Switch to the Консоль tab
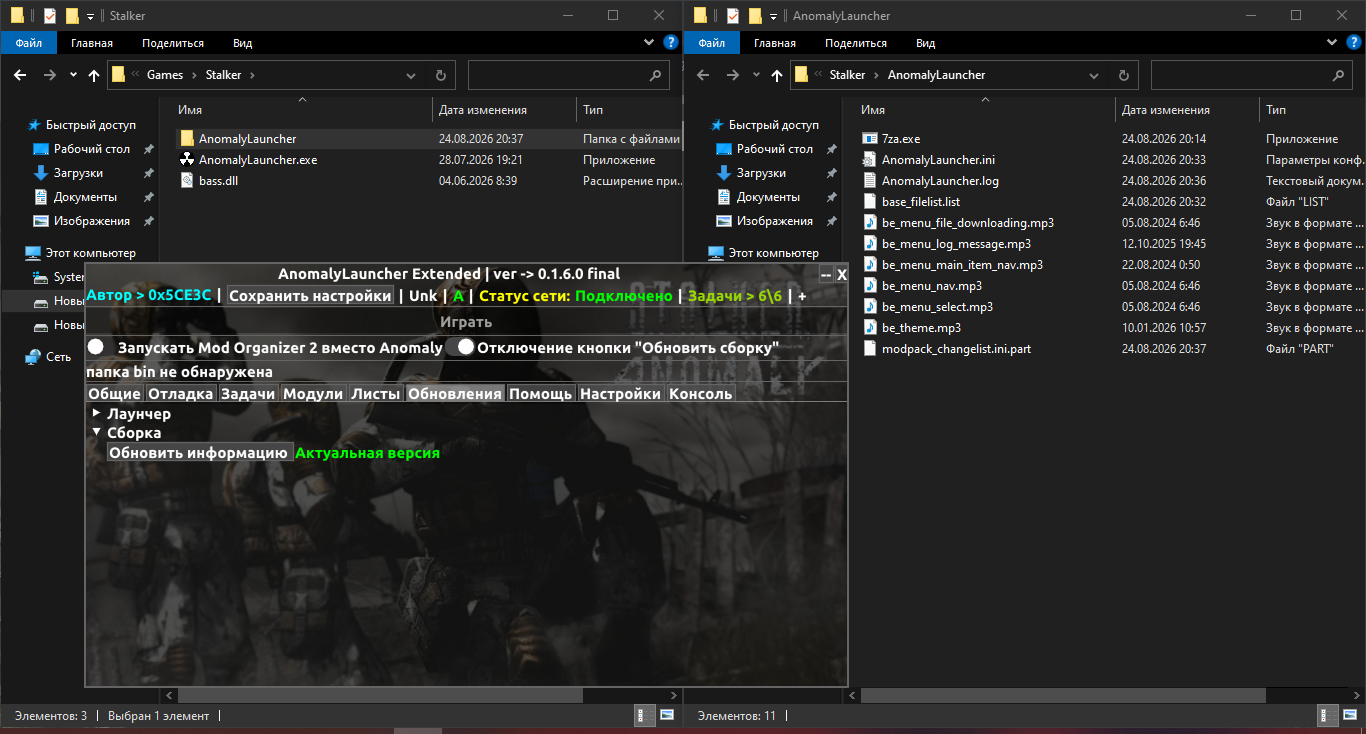 click(701, 394)
